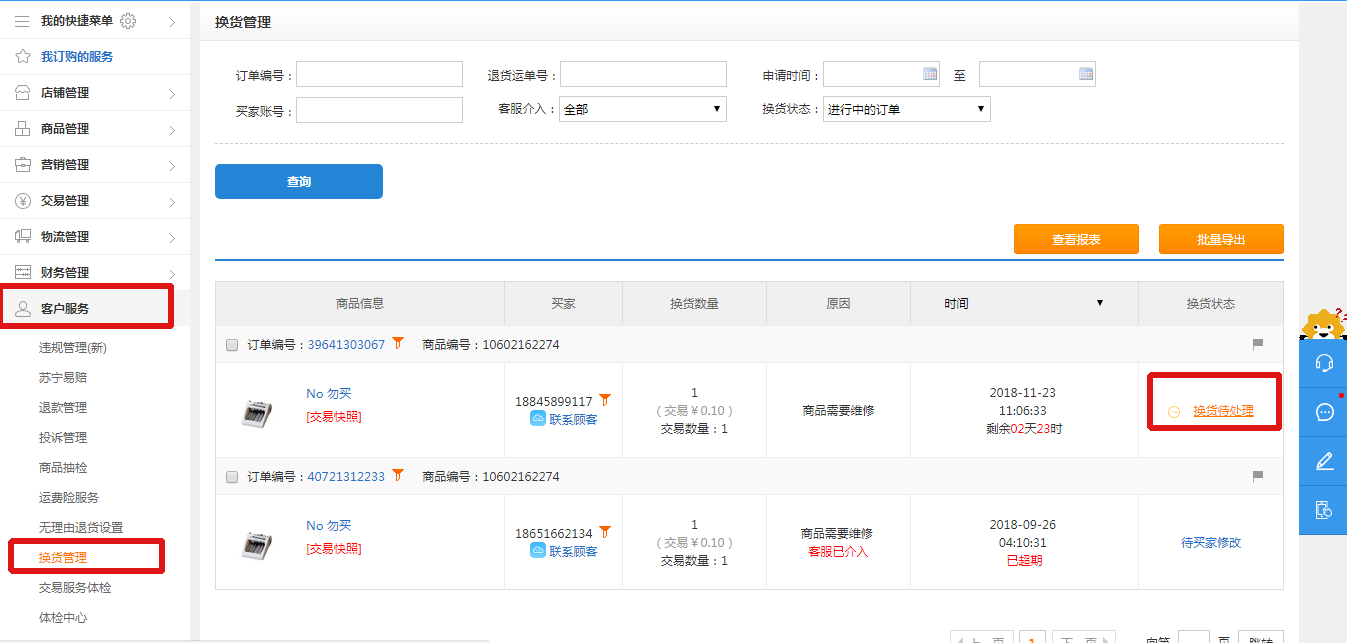Click the blue 查询 button
The height and width of the screenshot is (643, 1347).
[298, 181]
